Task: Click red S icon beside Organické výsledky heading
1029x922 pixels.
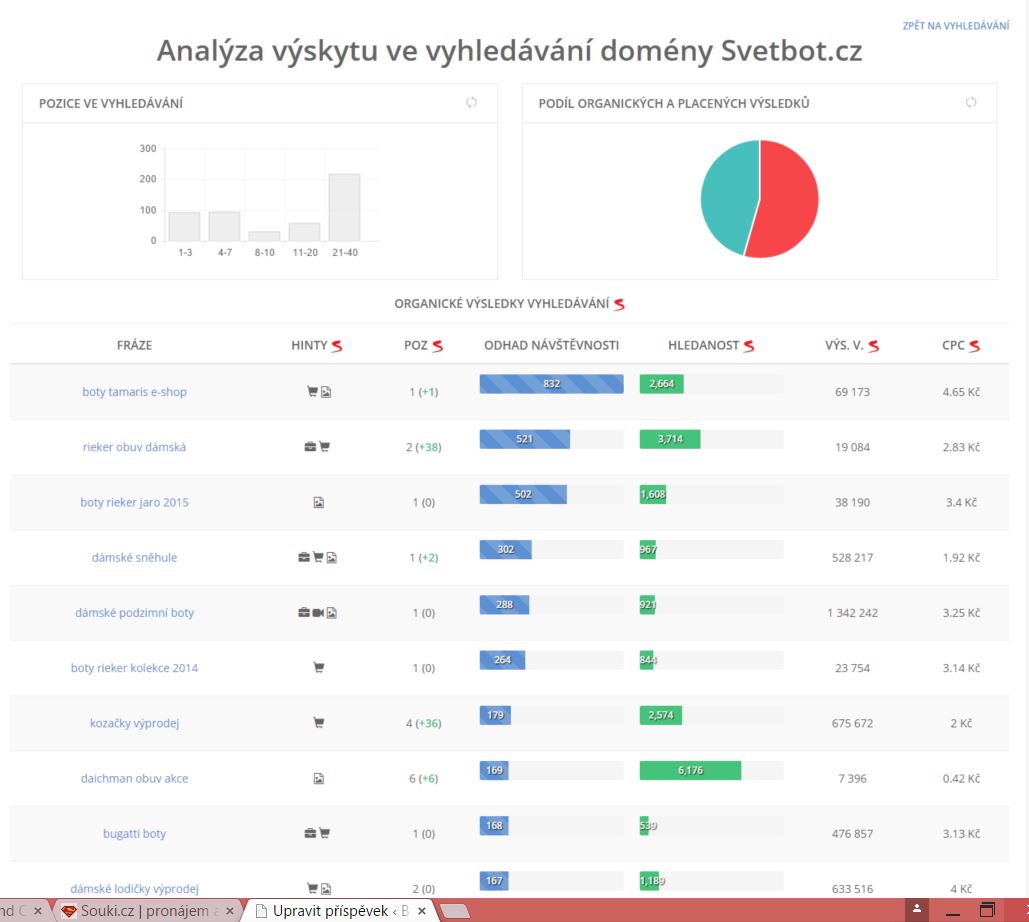Action: pos(619,304)
